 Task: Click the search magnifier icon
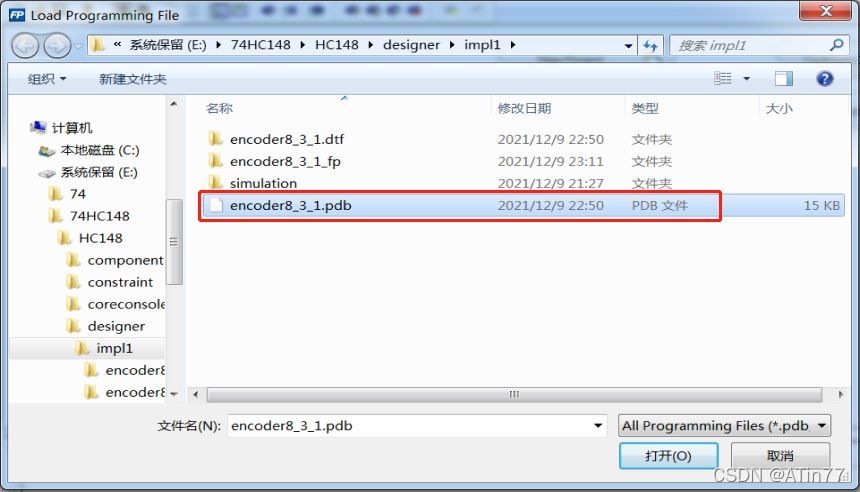click(x=836, y=45)
